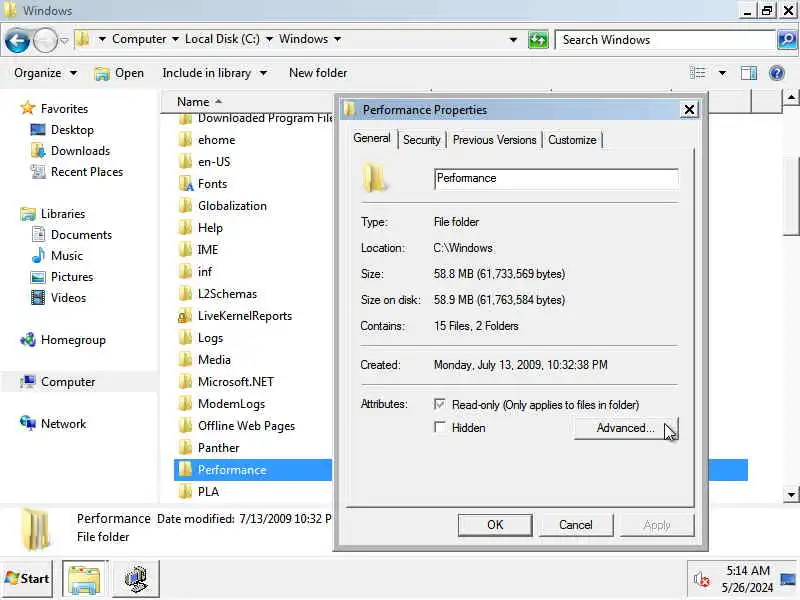This screenshot has width=800, height=600.
Task: Click the New folder toolbar button
Action: pos(318,73)
